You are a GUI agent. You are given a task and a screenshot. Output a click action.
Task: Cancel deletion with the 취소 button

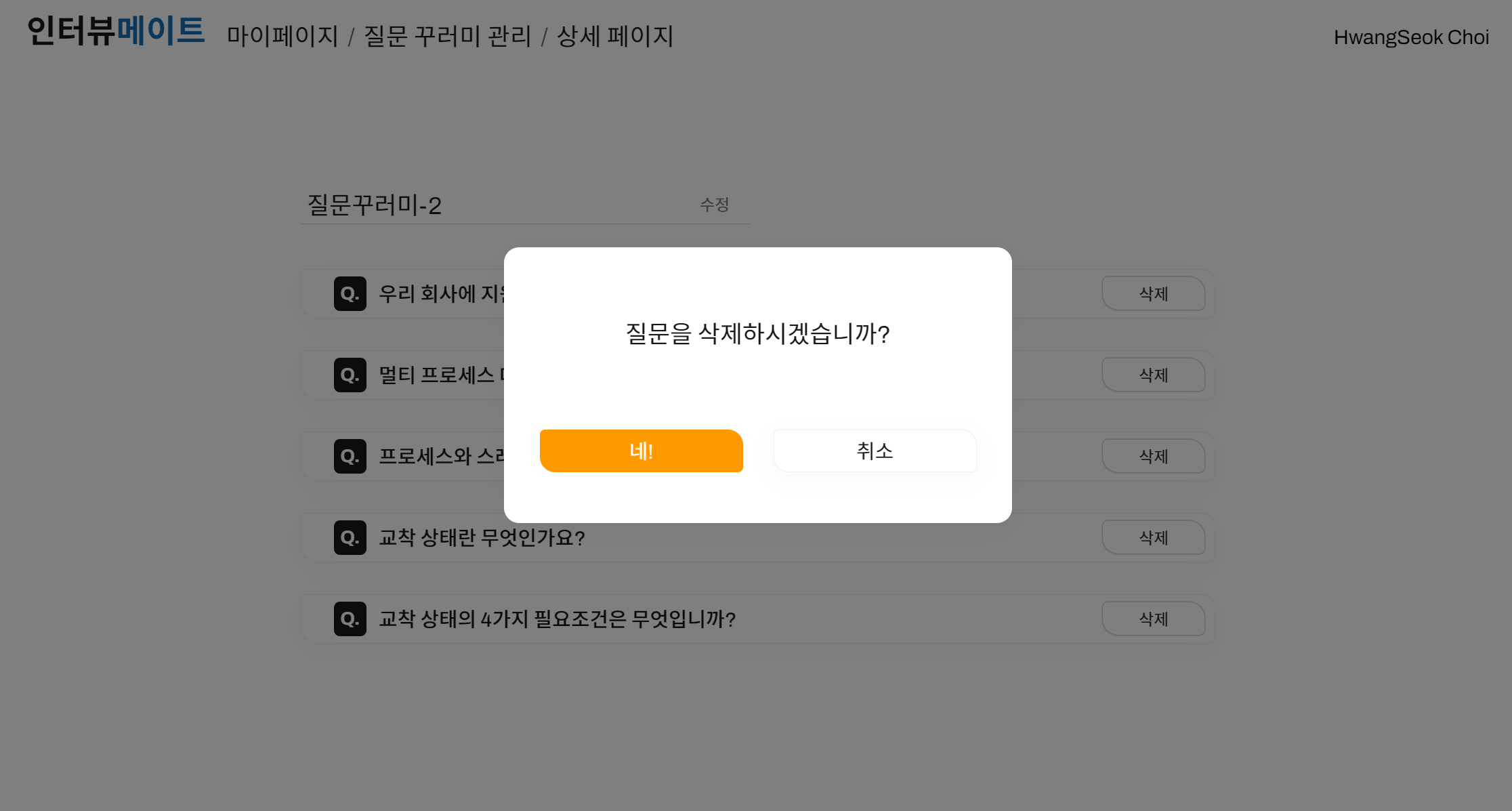point(875,451)
